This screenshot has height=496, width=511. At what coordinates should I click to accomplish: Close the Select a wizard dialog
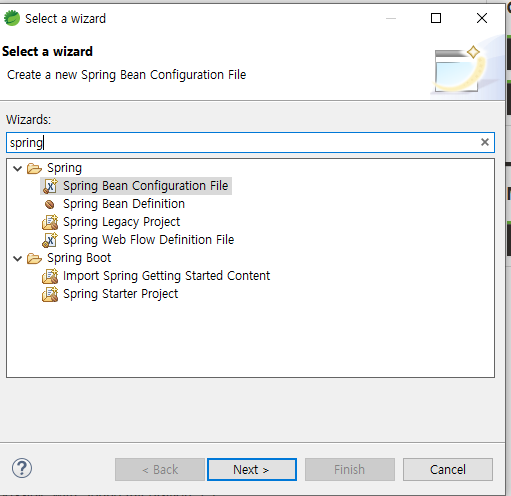coord(482,18)
